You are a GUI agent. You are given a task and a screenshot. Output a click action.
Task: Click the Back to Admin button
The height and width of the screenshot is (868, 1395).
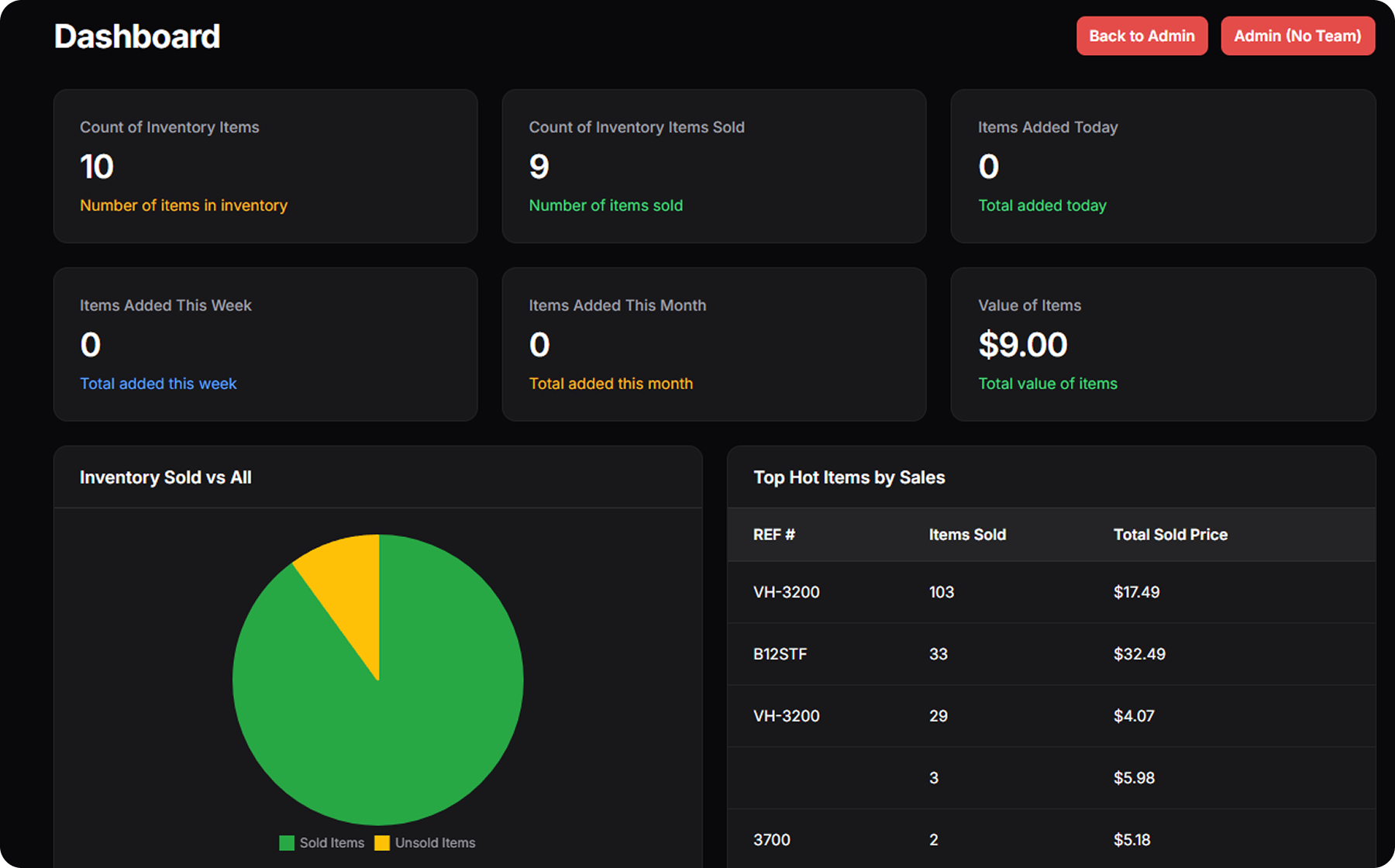pos(1141,36)
